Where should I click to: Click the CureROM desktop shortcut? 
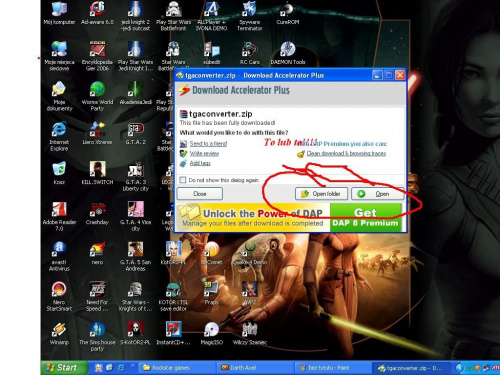pos(288,13)
